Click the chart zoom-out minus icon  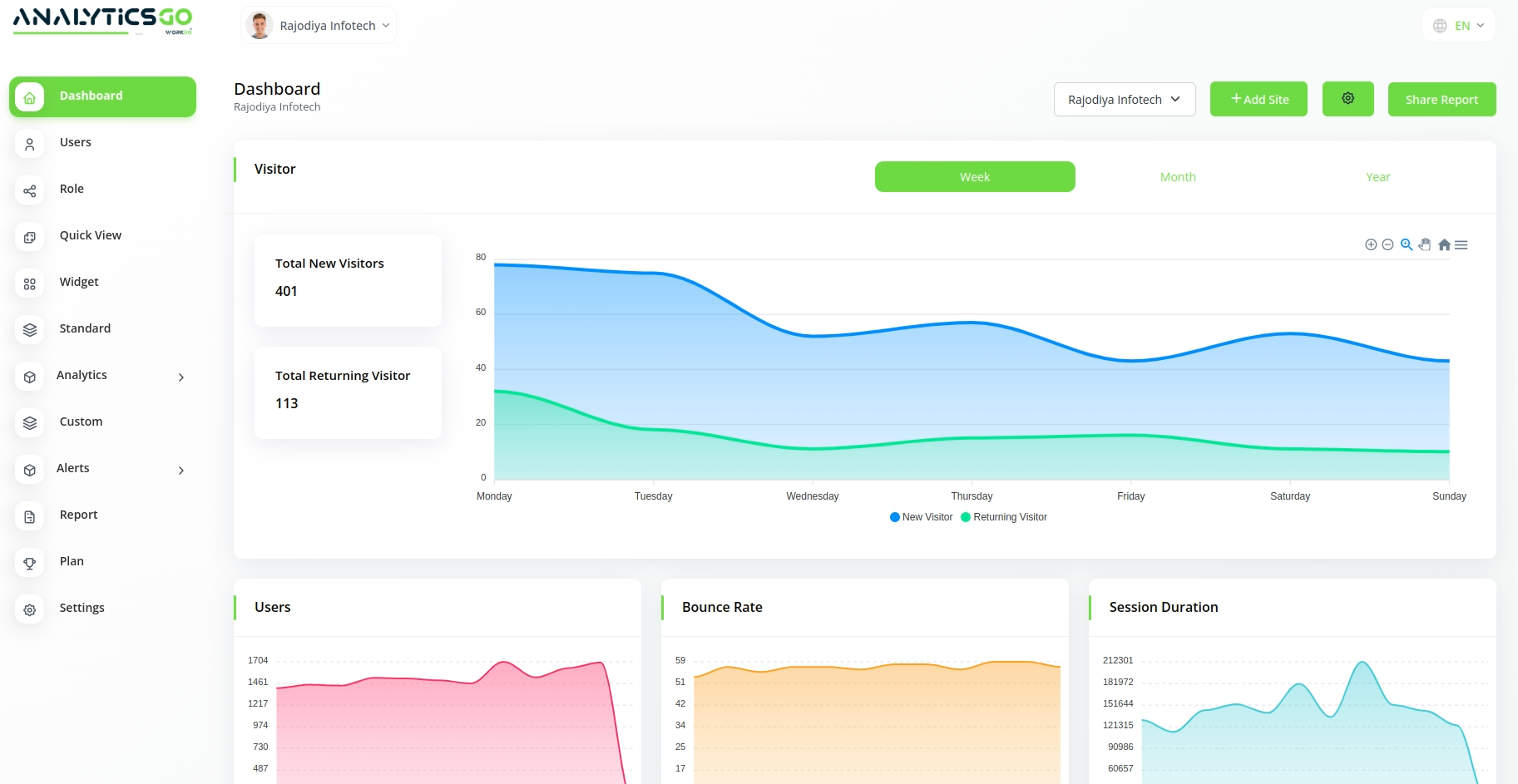point(1387,244)
